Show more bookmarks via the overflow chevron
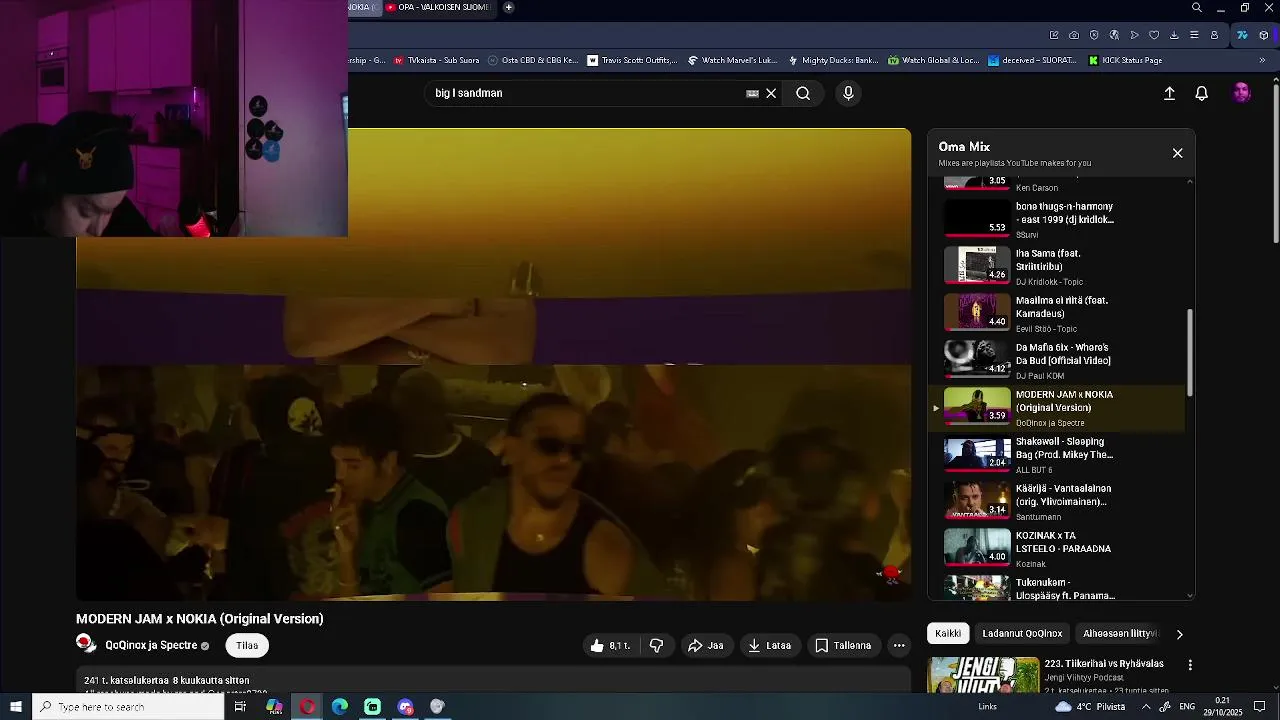The image size is (1280, 720). (1262, 60)
